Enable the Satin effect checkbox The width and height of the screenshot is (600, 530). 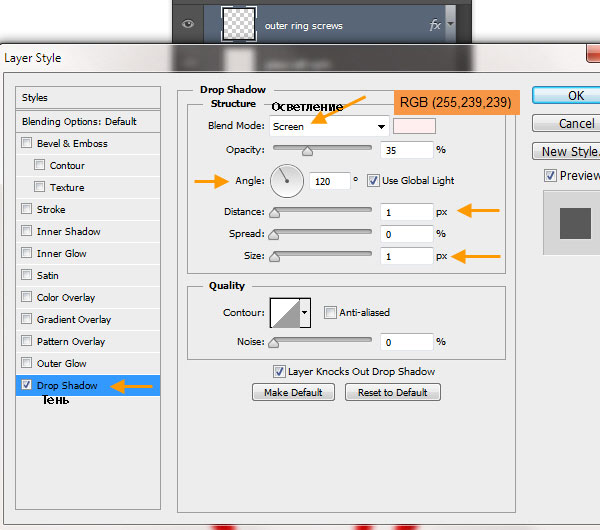tap(26, 275)
